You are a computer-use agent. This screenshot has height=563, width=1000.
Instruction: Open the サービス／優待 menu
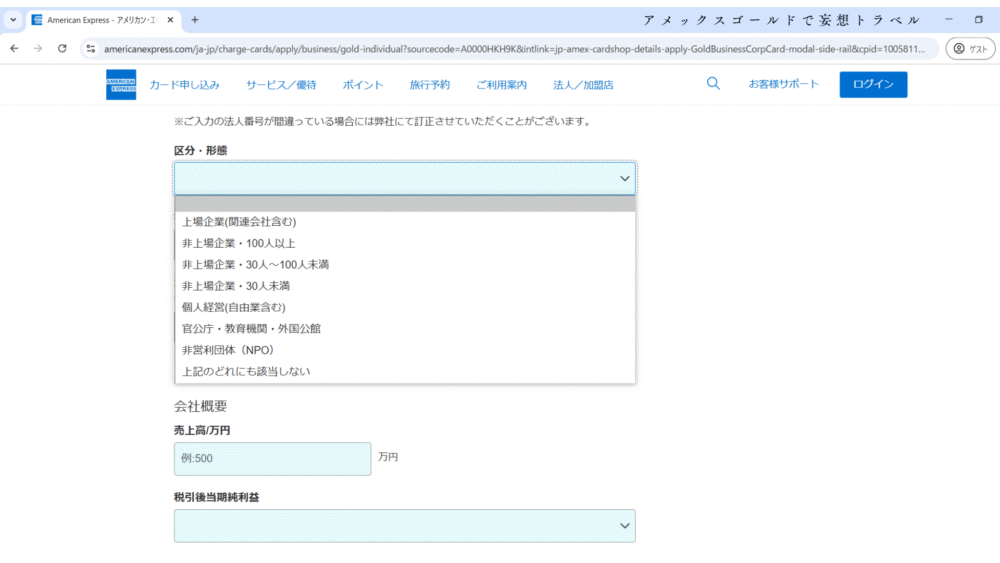(281, 85)
